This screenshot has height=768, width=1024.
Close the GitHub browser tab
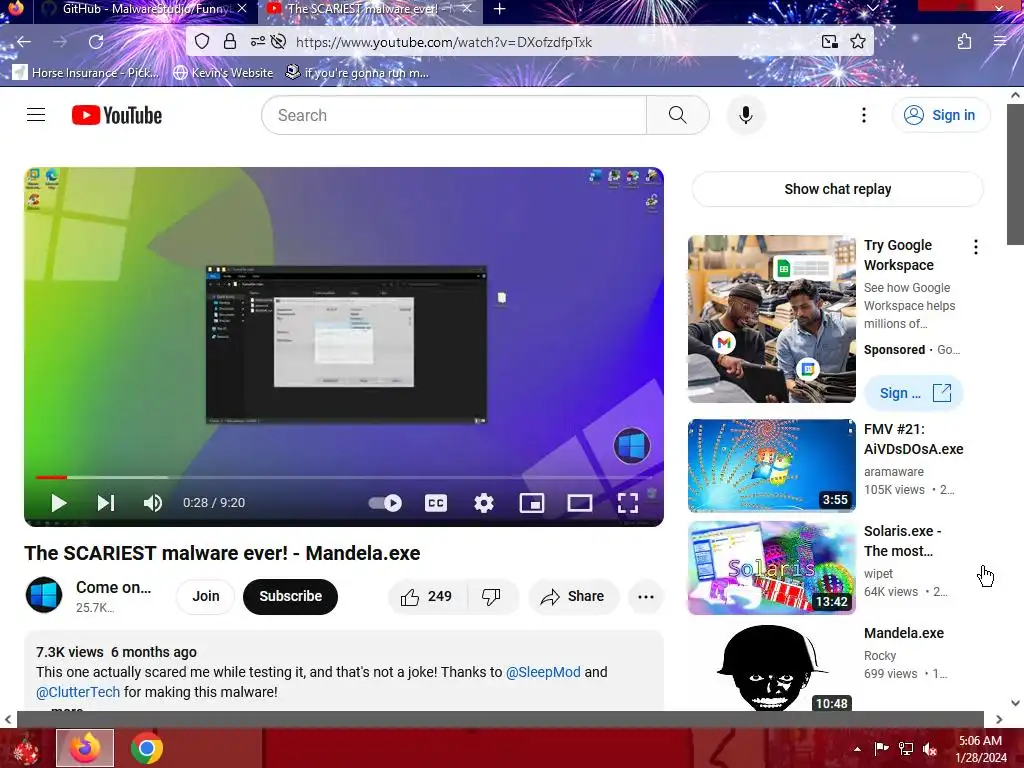pos(242,9)
